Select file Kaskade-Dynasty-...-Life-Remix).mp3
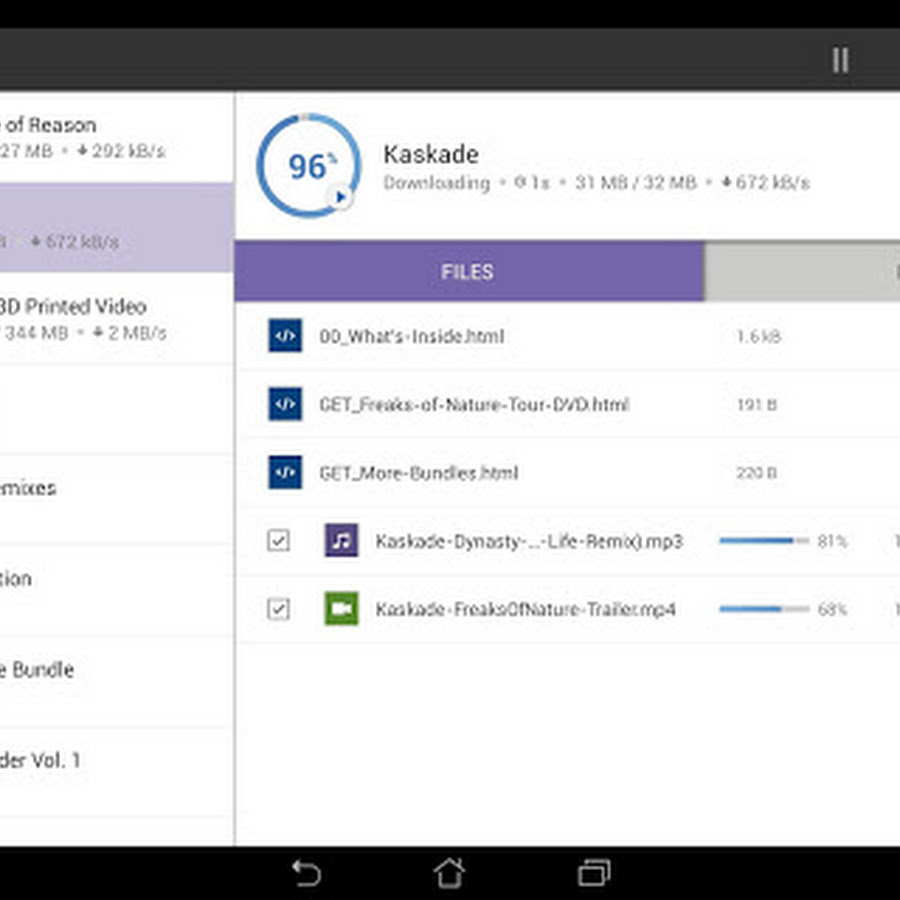The width and height of the screenshot is (900, 900). (x=568, y=541)
